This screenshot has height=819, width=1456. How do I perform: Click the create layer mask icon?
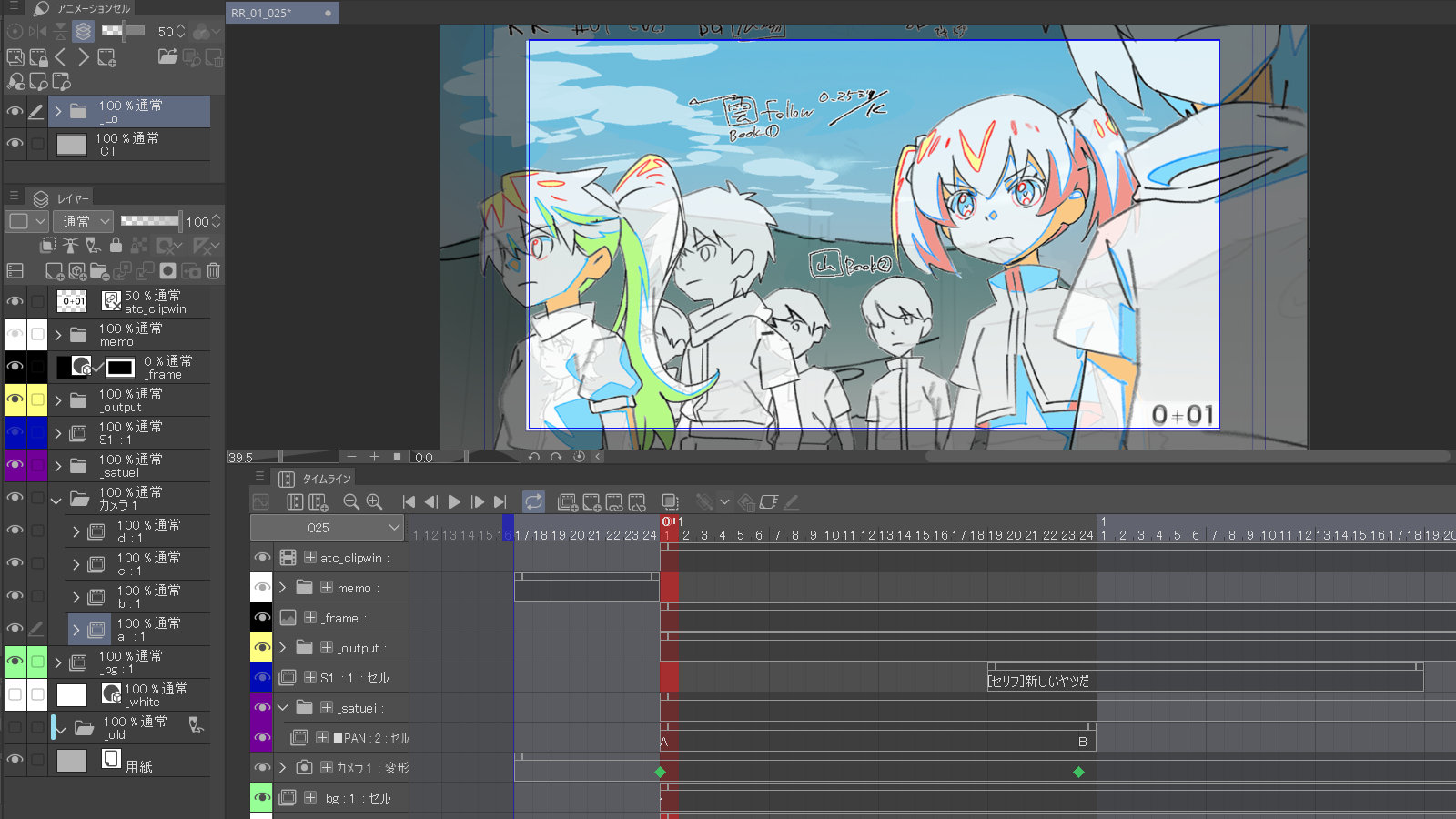click(x=167, y=271)
